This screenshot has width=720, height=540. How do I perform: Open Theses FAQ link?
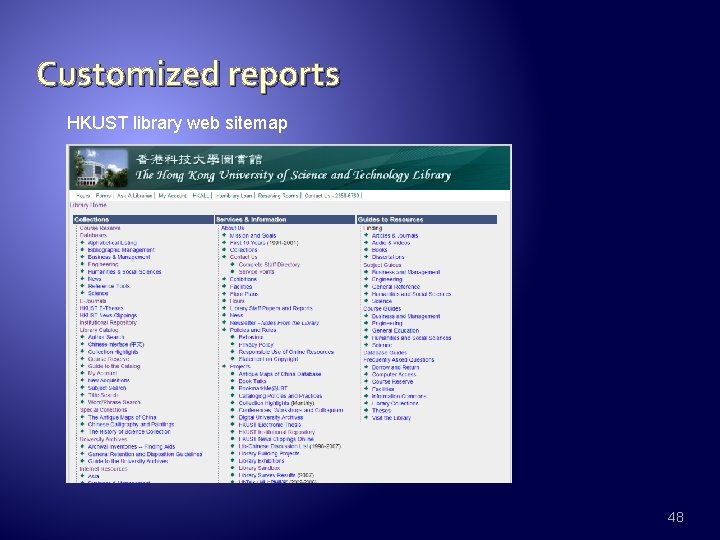click(x=381, y=411)
